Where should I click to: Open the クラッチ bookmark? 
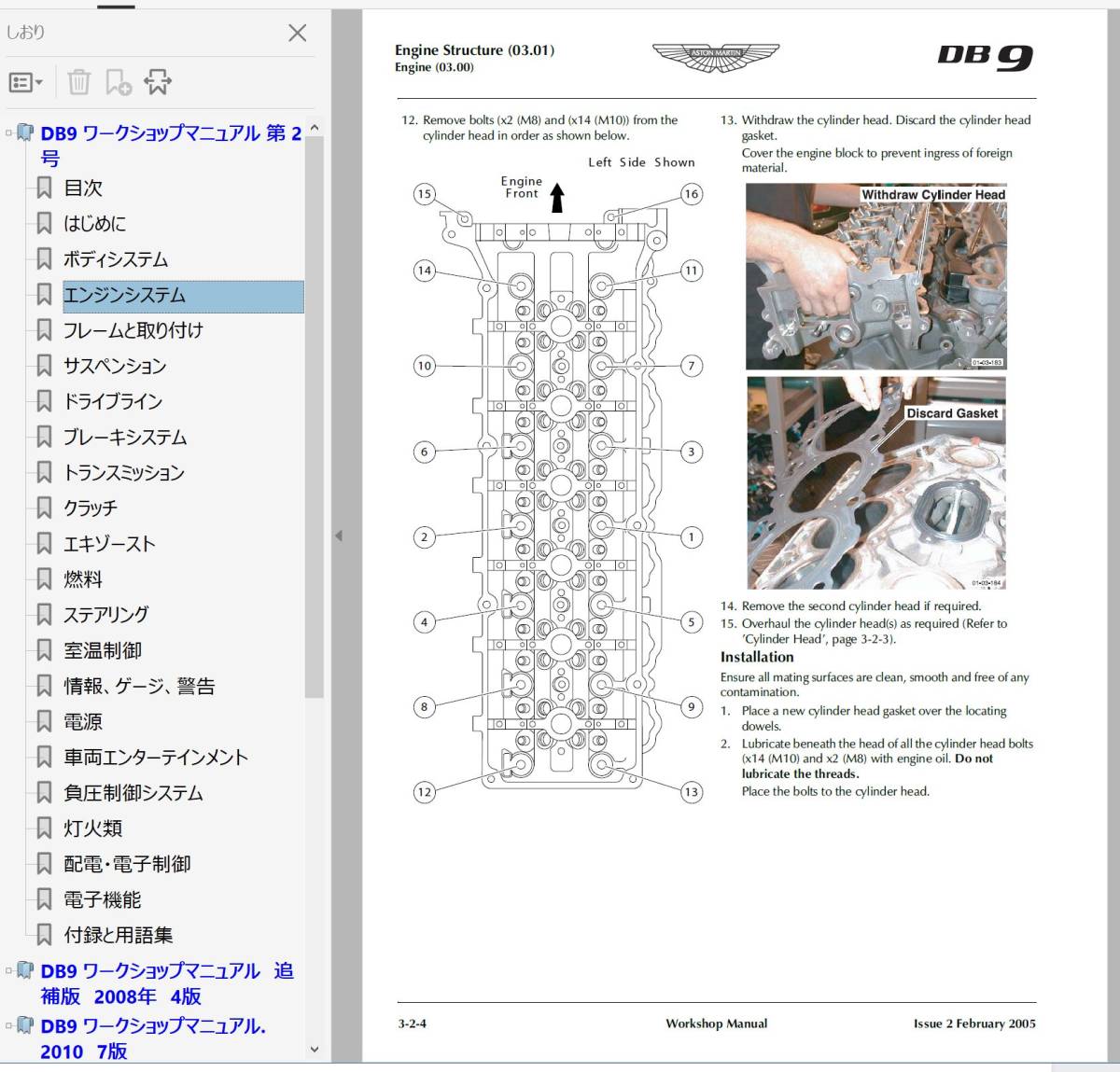pyautogui.click(x=91, y=508)
